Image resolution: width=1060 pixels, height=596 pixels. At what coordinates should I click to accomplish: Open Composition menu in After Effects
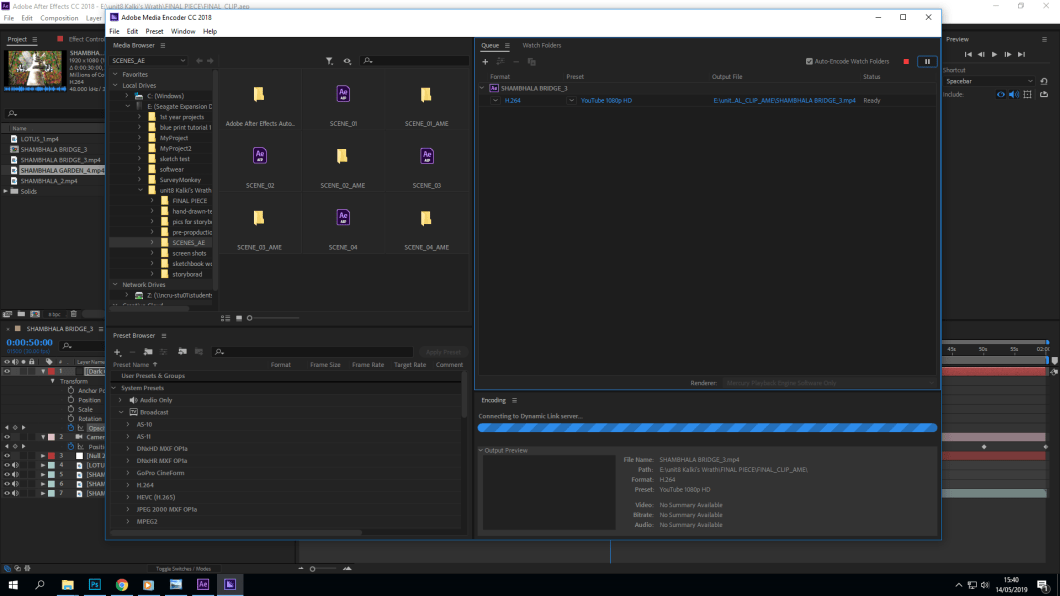pos(59,18)
